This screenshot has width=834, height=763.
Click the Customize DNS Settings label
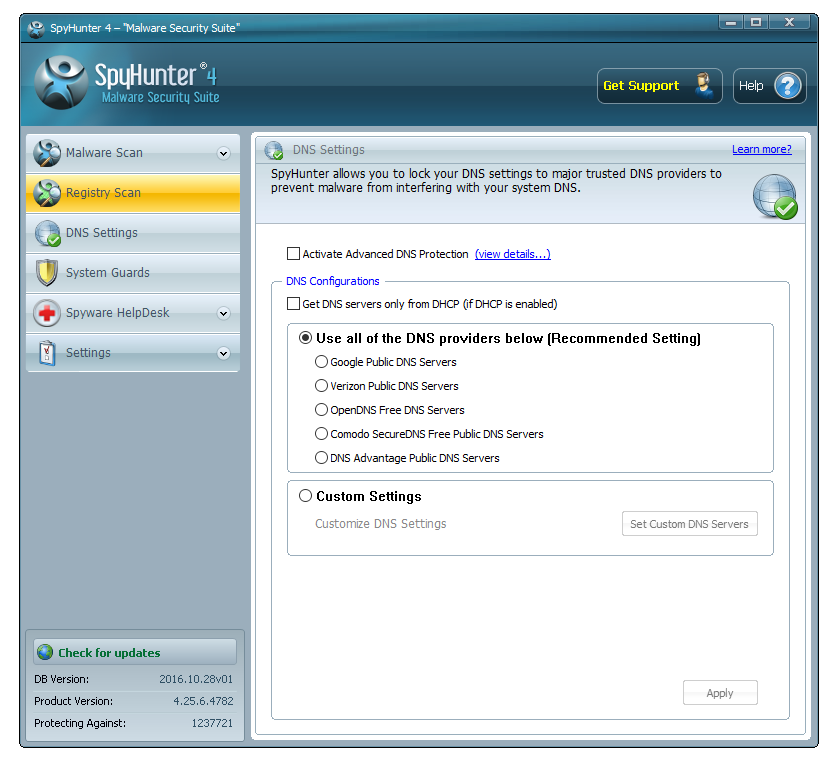point(381,524)
